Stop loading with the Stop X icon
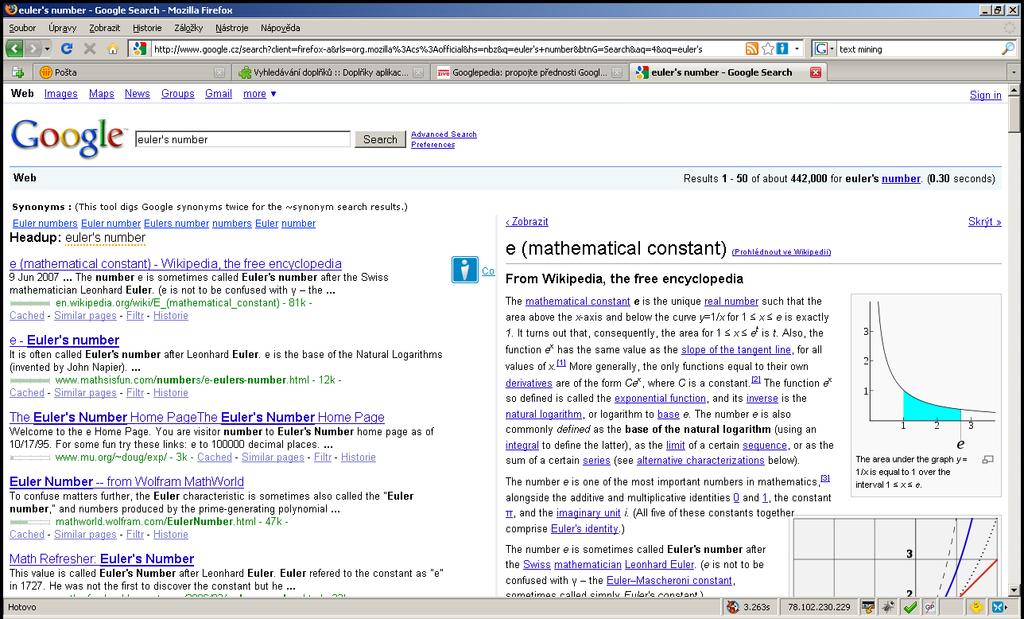This screenshot has height=619, width=1024. click(x=90, y=49)
